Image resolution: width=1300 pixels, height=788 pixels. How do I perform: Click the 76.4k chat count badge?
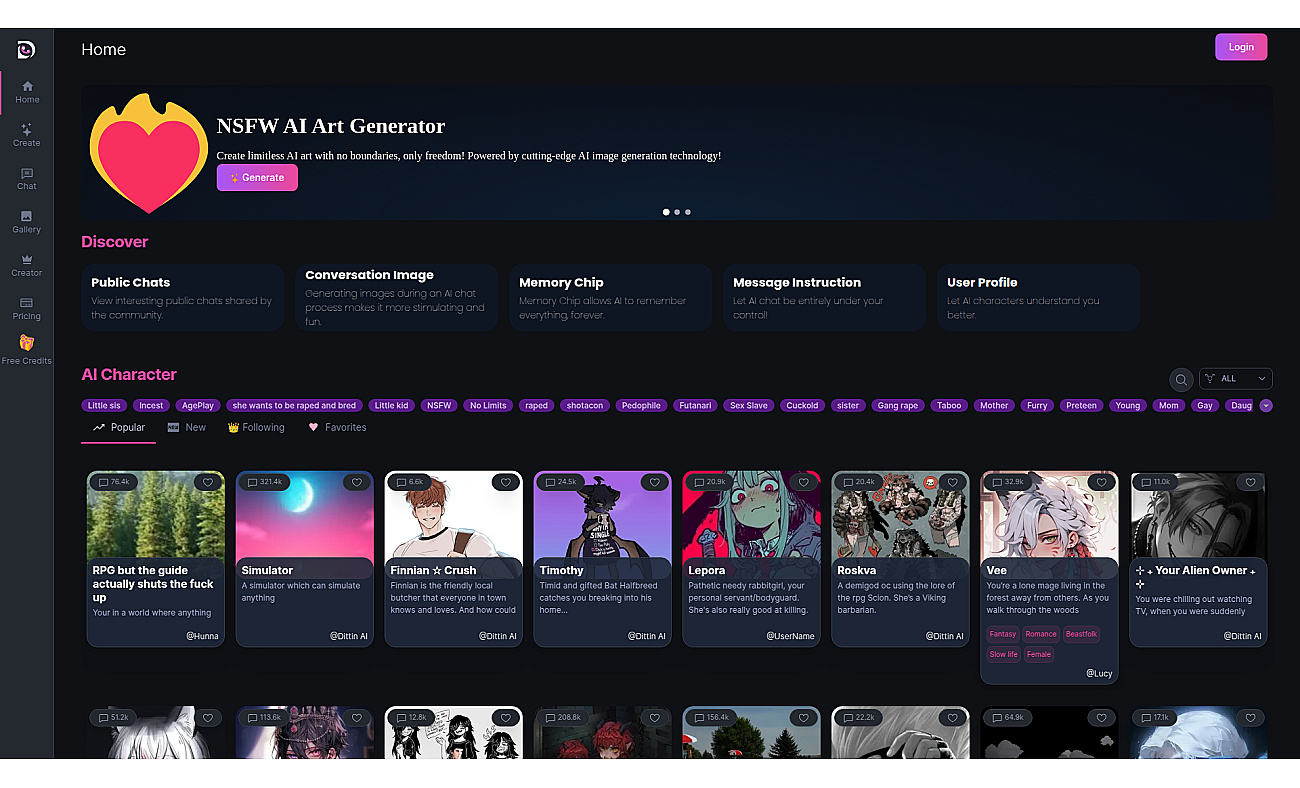pyautogui.click(x=113, y=482)
